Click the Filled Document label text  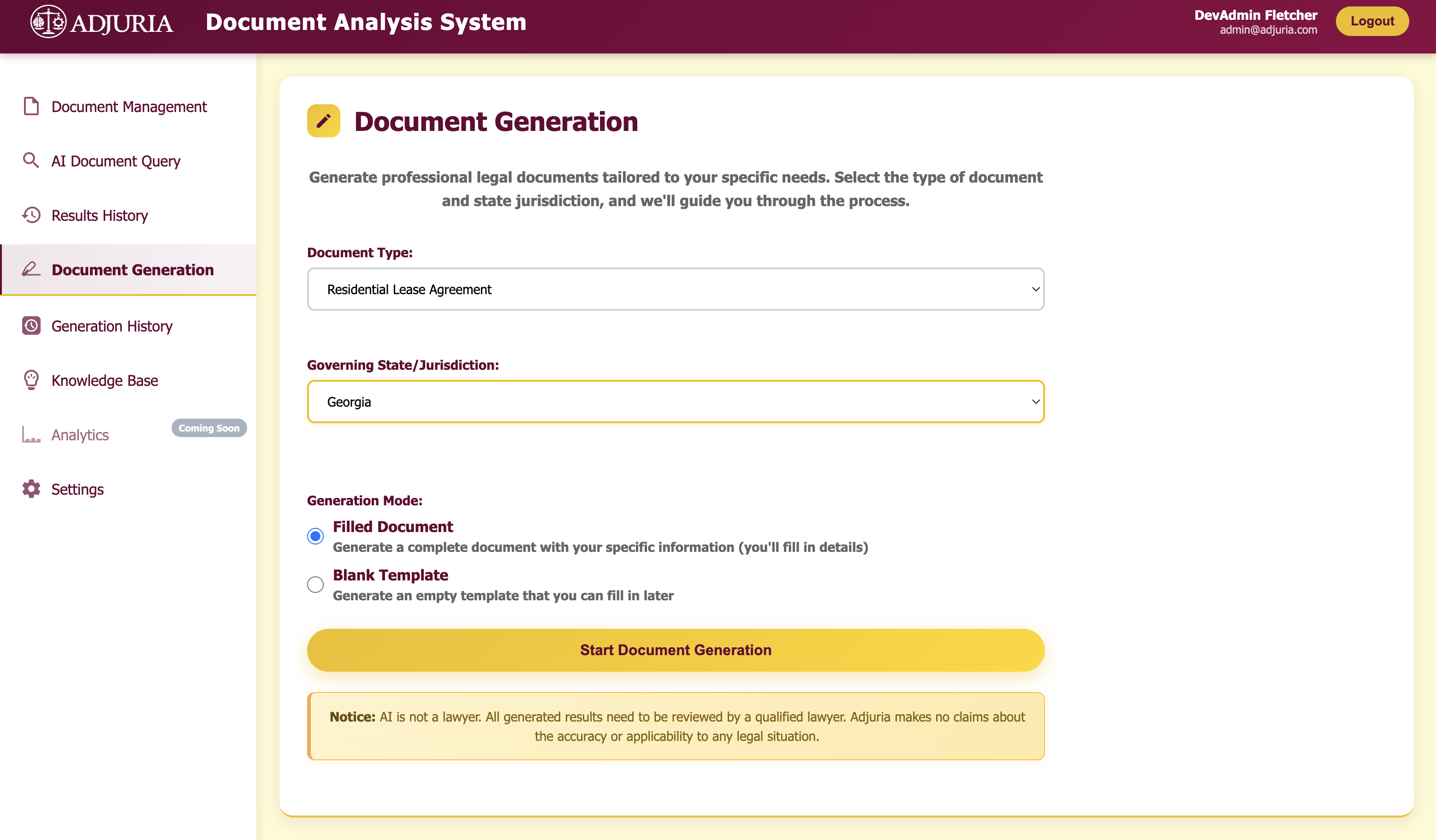(x=393, y=526)
